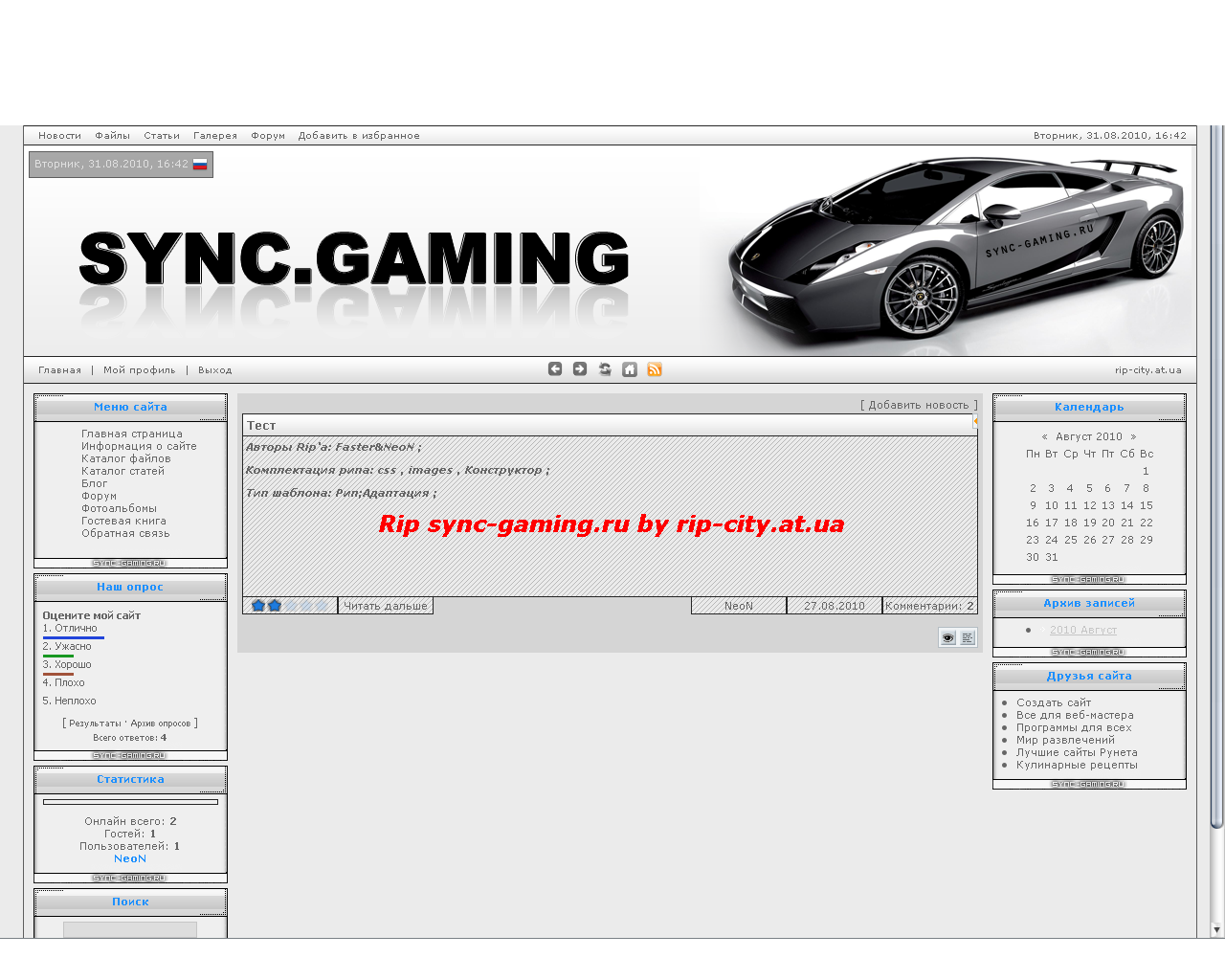Click the text list icon below the post
Screen dimensions: 1225x980
[x=968, y=637]
